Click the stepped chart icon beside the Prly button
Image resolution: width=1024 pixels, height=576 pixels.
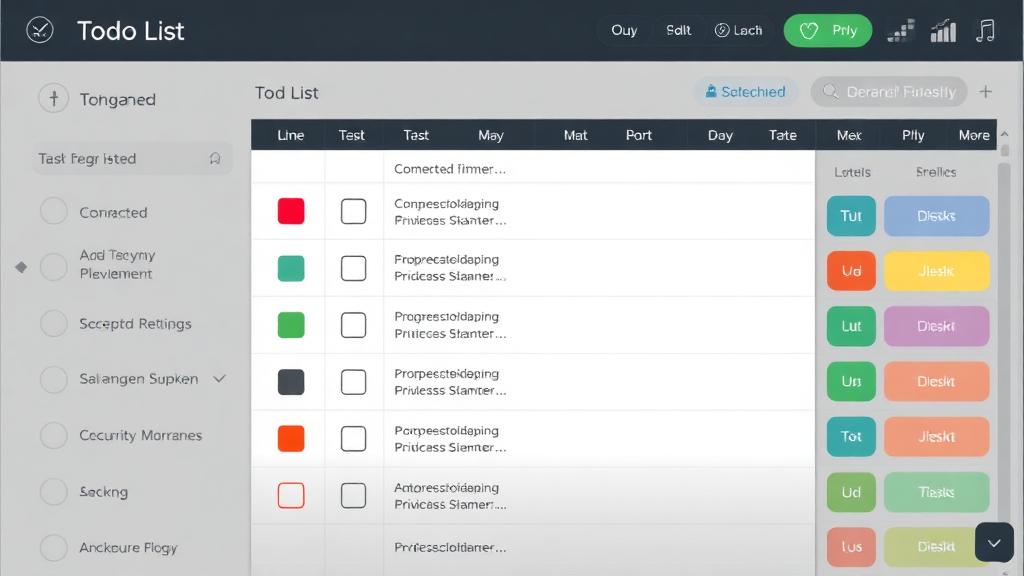(898, 30)
